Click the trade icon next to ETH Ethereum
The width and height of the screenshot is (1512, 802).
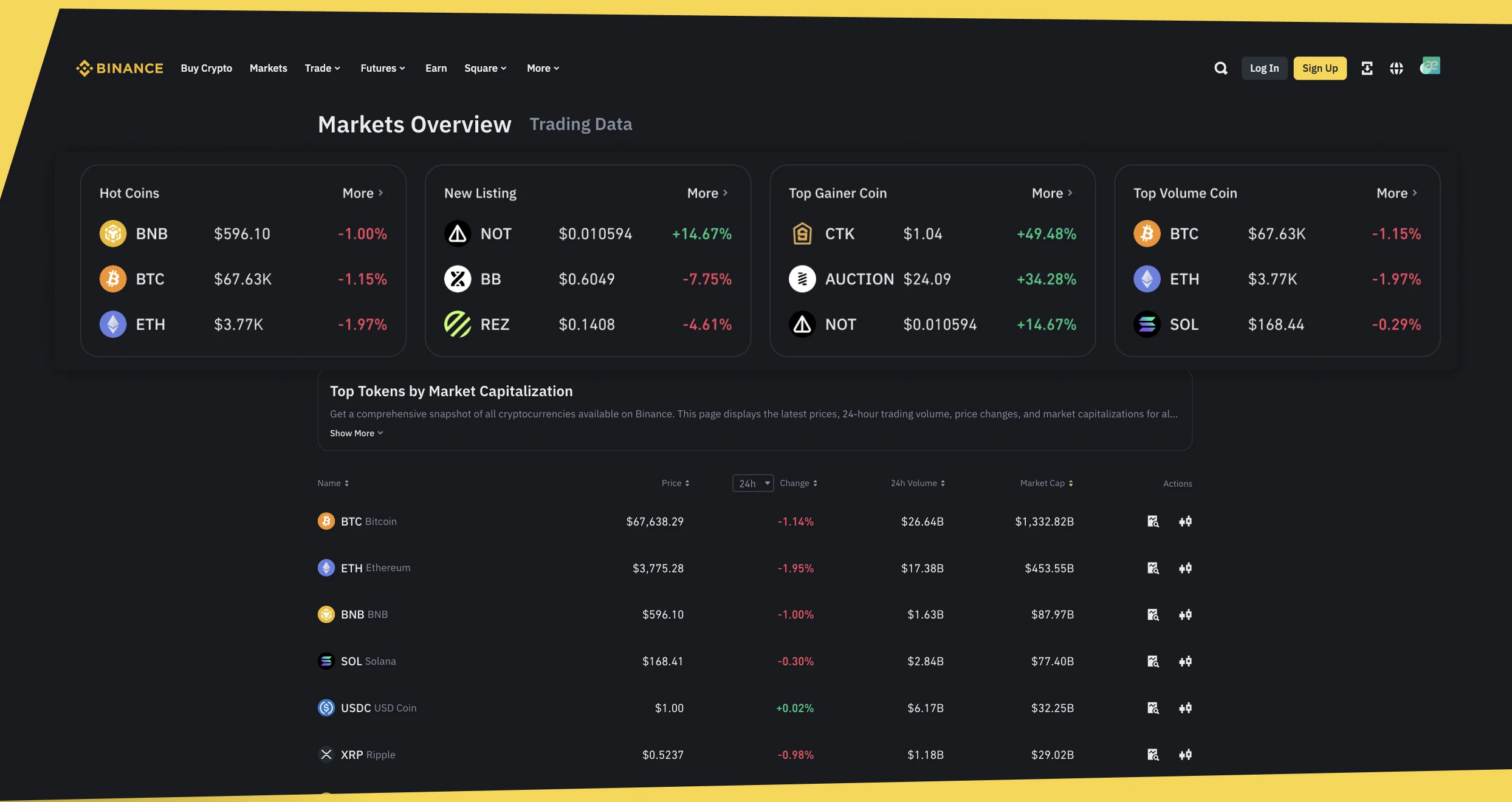coord(1185,568)
